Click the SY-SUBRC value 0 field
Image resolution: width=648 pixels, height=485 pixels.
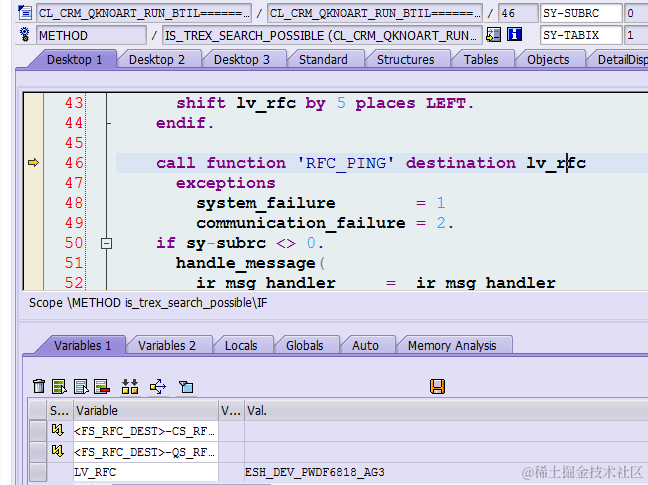tap(636, 13)
